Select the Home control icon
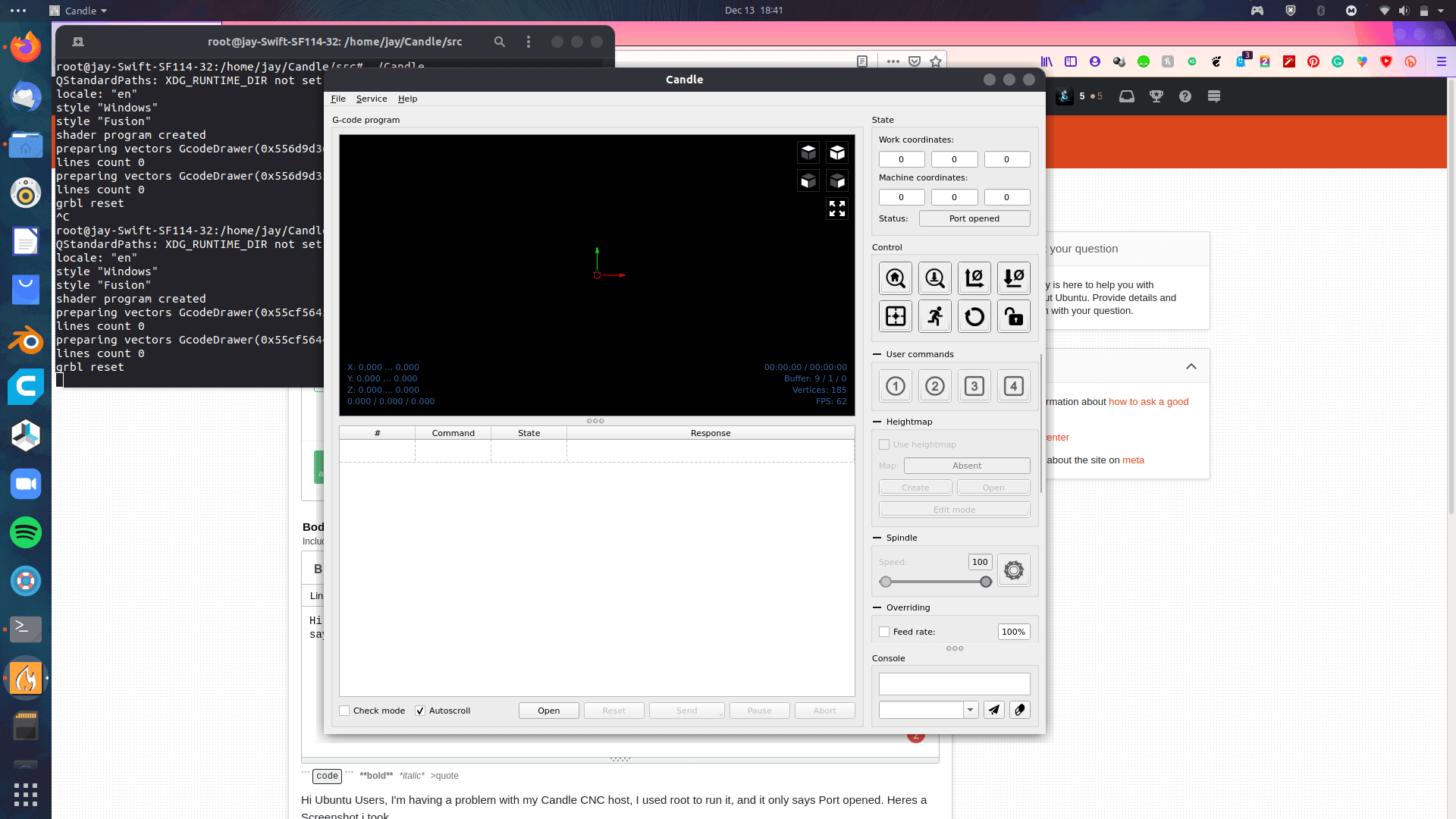 click(x=896, y=278)
